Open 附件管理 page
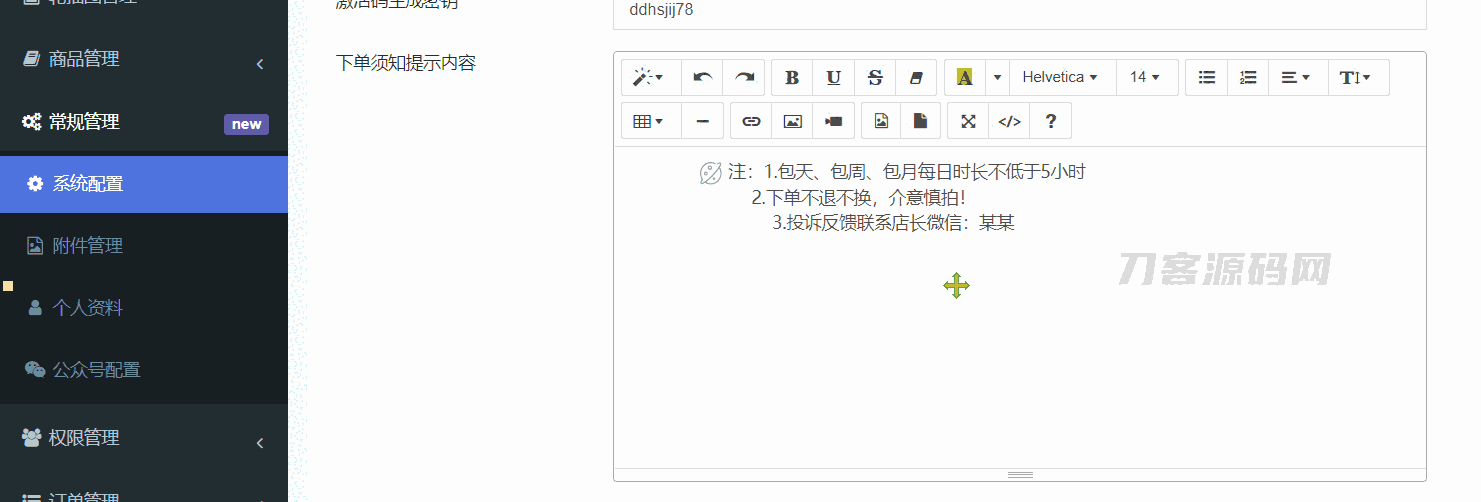Screen dimensions: 1481x502 [x=144, y=246]
